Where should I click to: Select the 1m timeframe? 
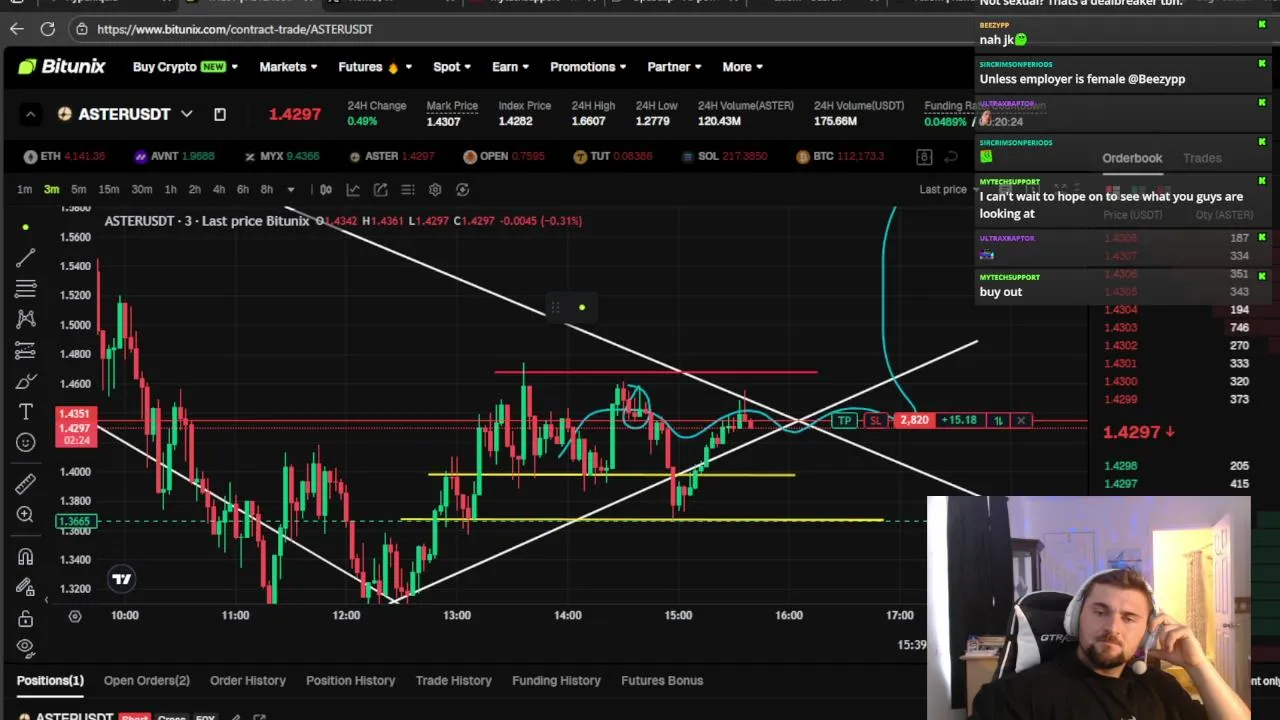[24, 189]
